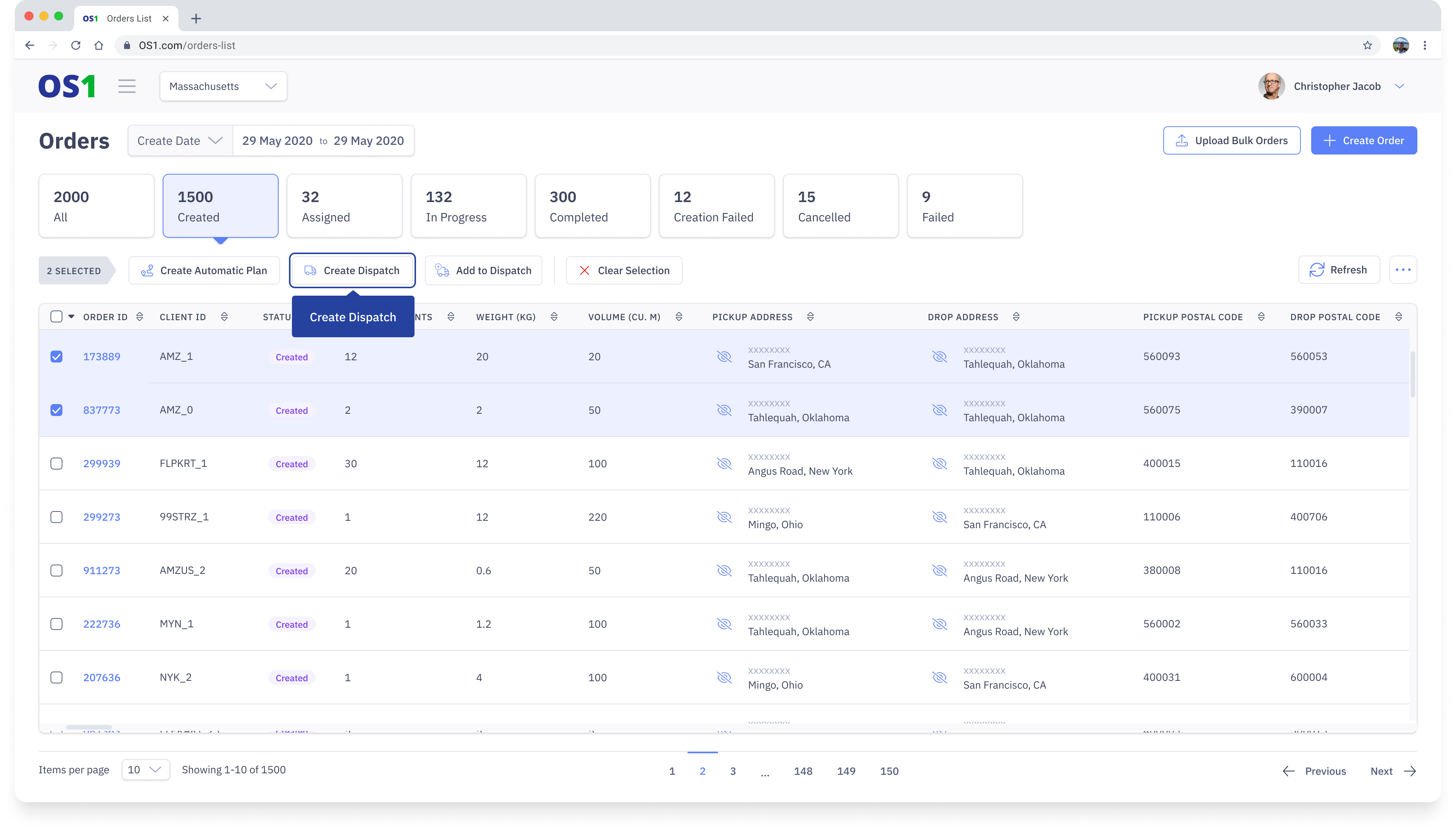The width and height of the screenshot is (1456, 832).
Task: Open the hamburger menu beside OS1 logo
Action: click(x=127, y=86)
